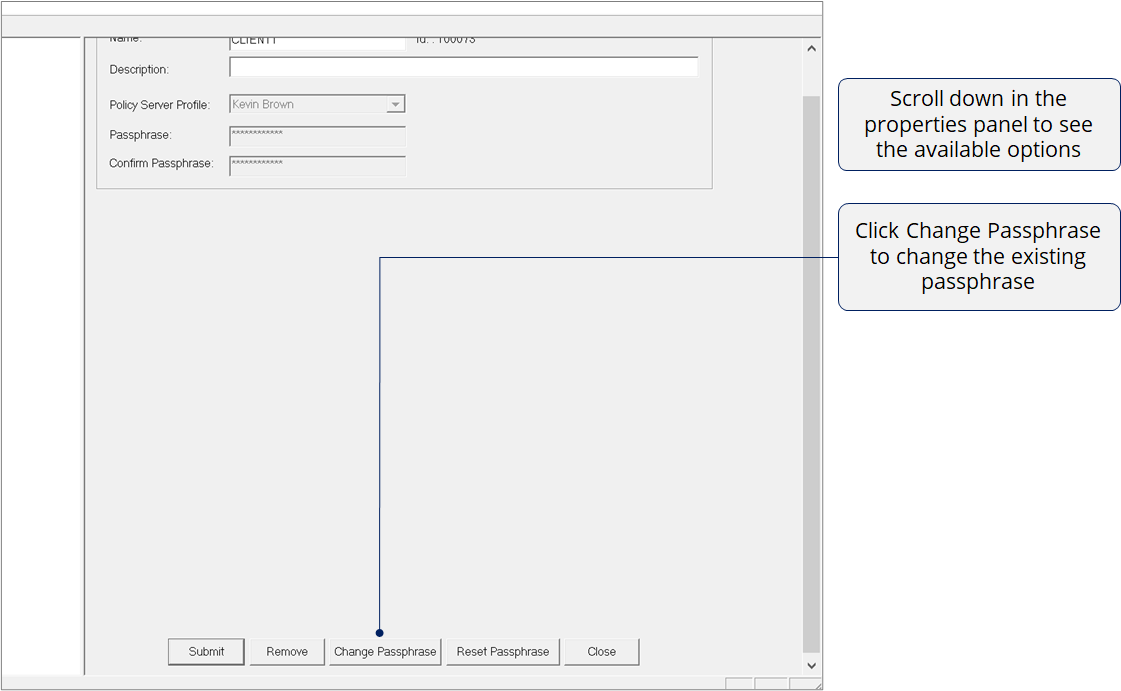Click the scrollbar up arrow

coord(811,49)
